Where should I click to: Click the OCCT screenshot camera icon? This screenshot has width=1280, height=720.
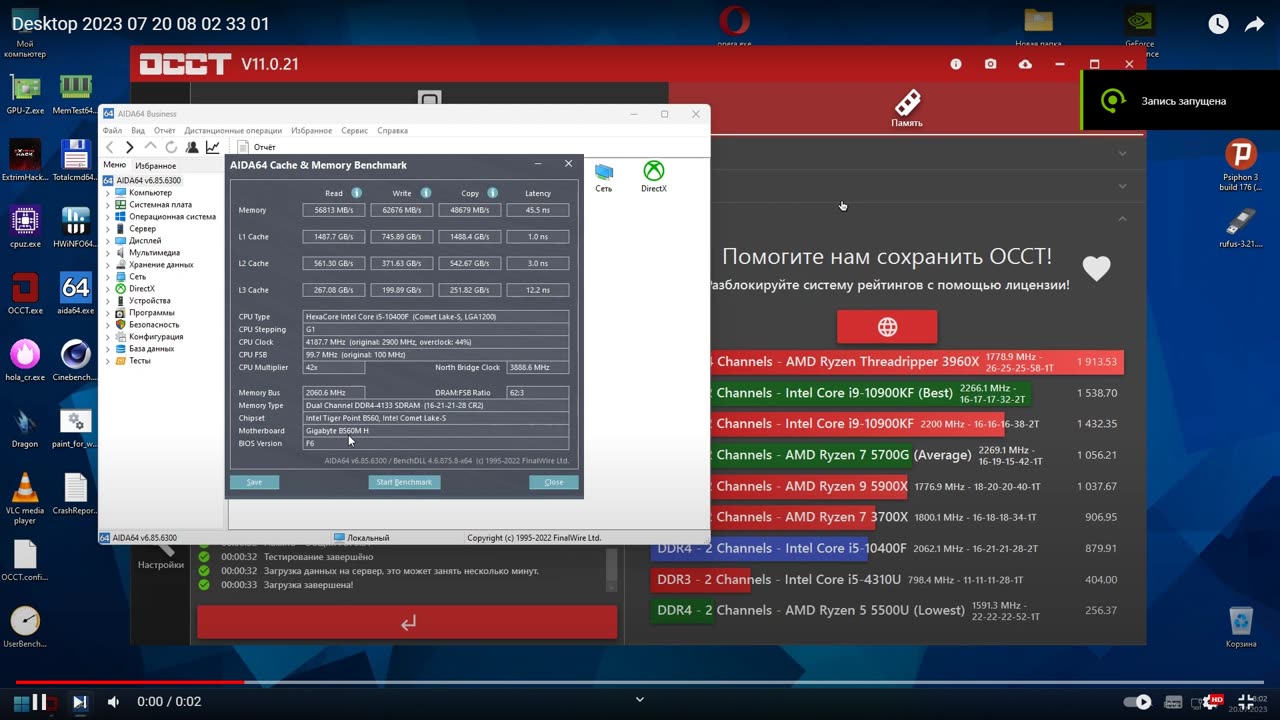click(x=990, y=64)
